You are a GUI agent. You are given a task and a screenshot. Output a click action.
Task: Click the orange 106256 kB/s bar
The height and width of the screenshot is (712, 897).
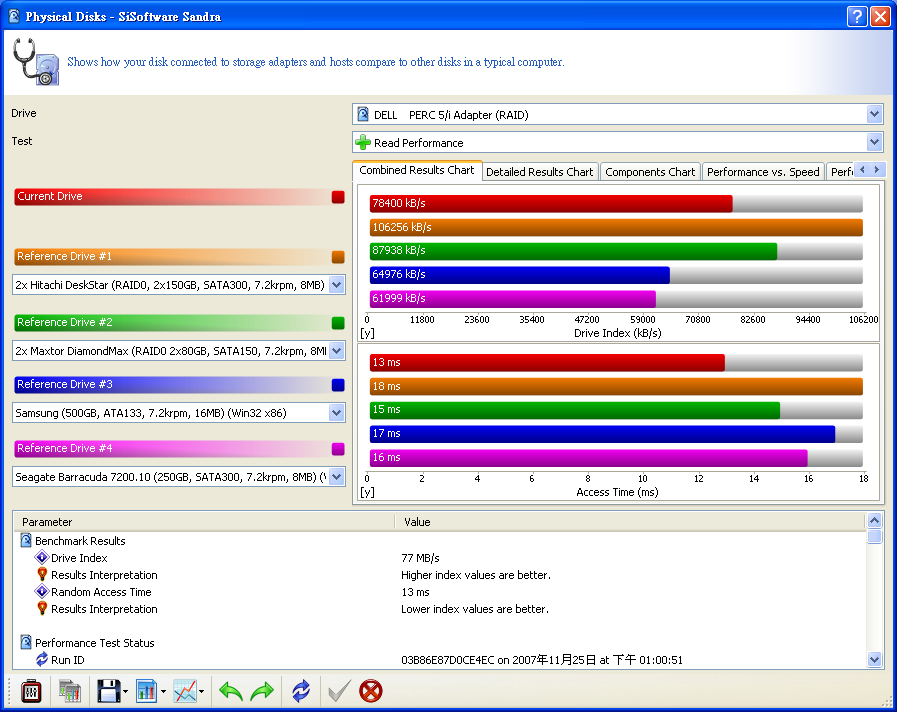pos(616,228)
